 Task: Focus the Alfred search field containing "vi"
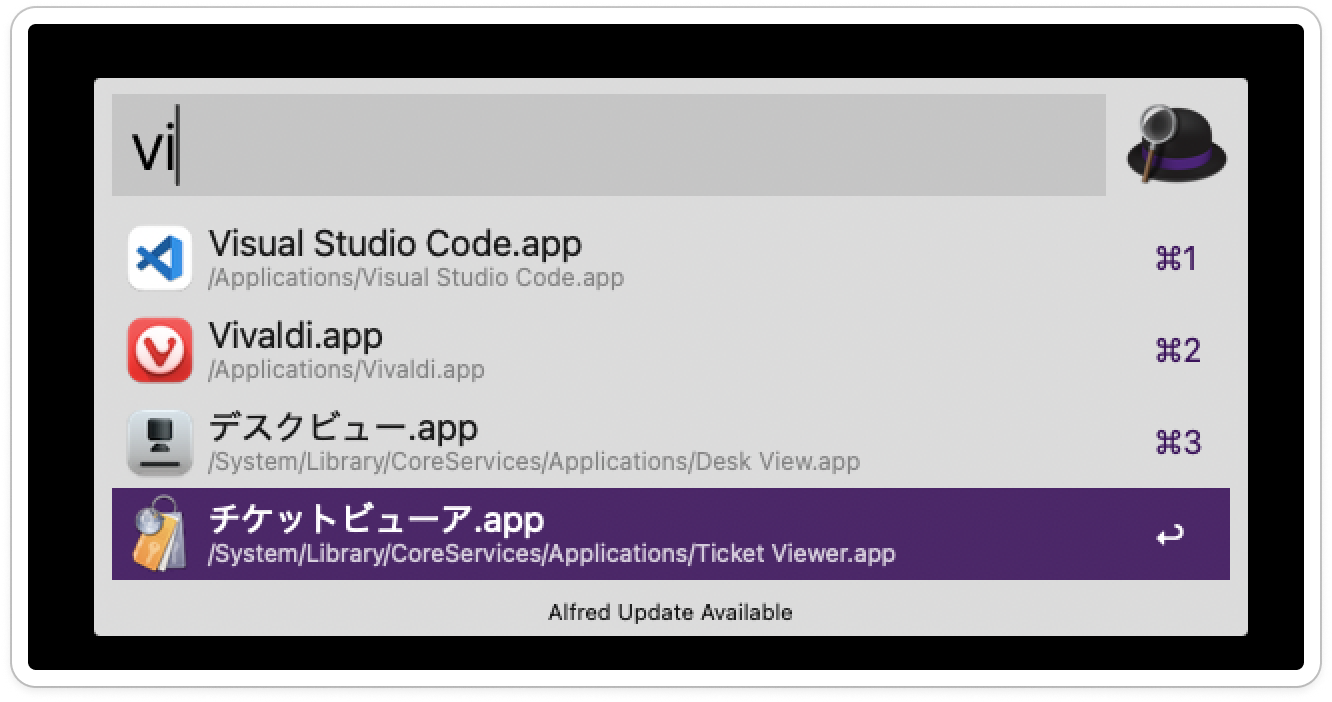pos(609,145)
